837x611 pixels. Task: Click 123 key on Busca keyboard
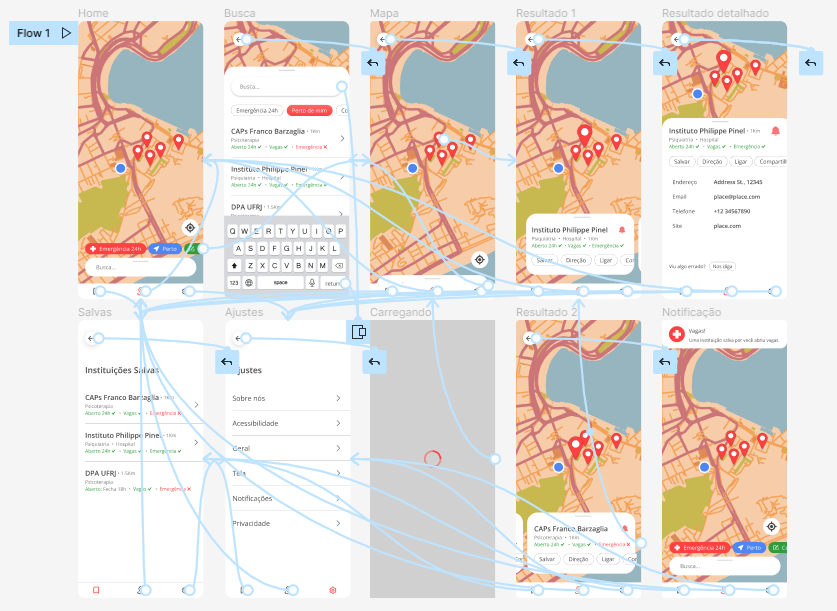click(x=234, y=283)
